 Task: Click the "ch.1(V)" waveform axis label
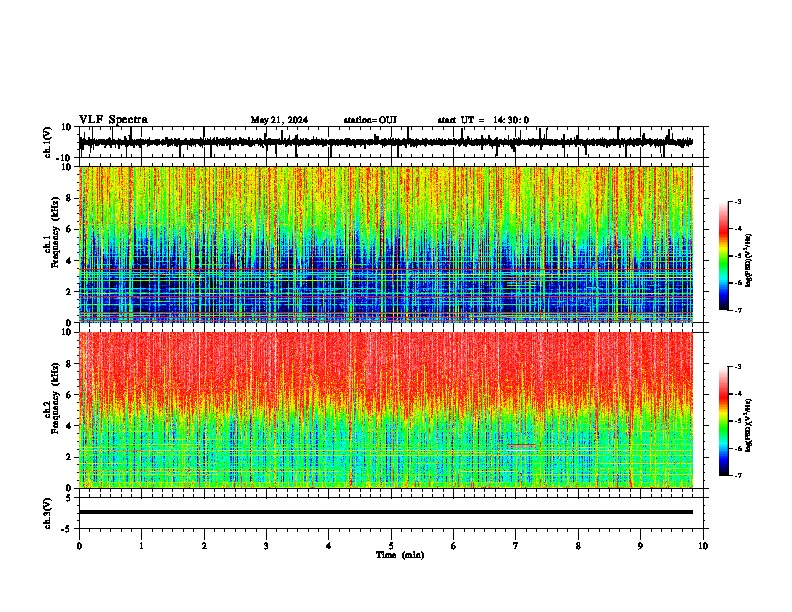point(48,142)
